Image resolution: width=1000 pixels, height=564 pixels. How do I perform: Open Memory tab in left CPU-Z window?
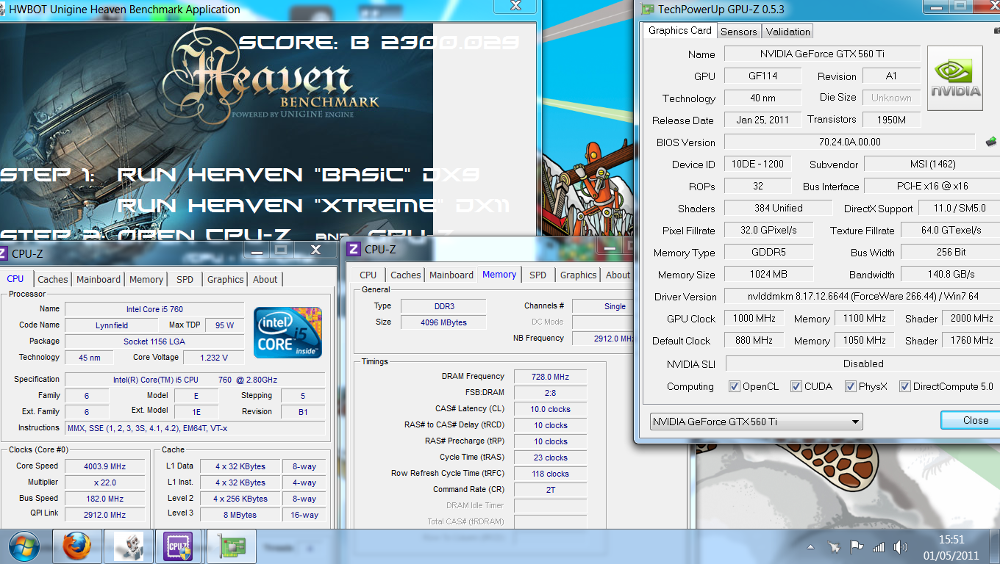click(x=146, y=279)
